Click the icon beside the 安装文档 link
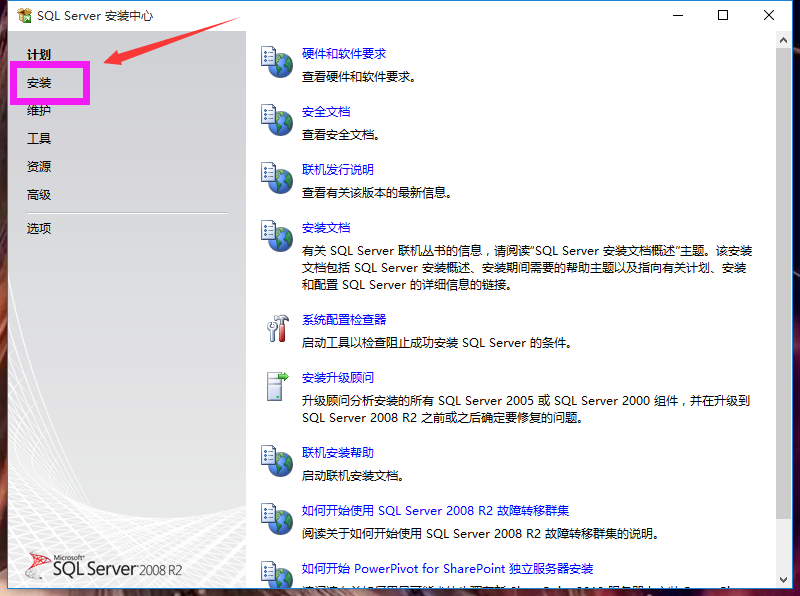This screenshot has height=596, width=800. [x=277, y=236]
